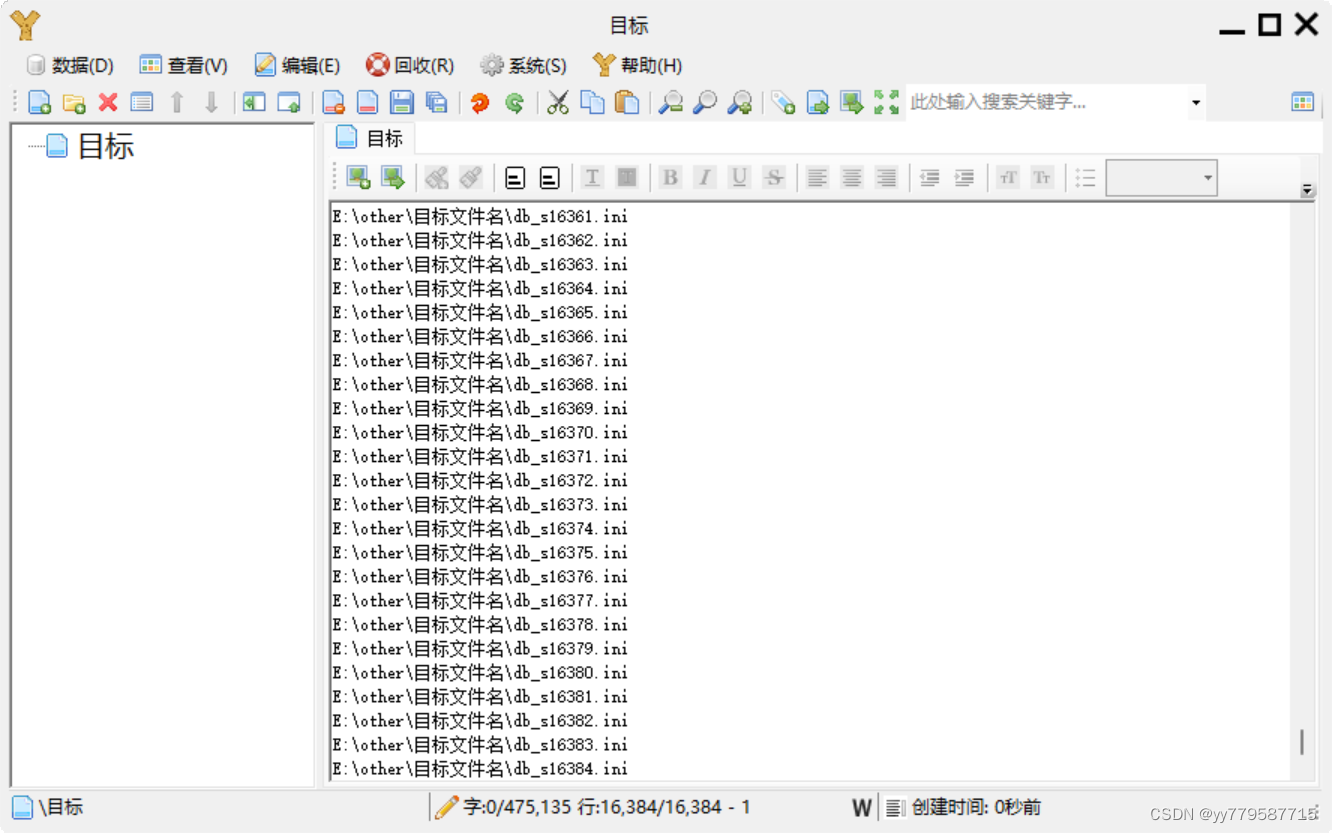Zoom out with the minus magnifier
This screenshot has width=1332, height=833.
[670, 102]
